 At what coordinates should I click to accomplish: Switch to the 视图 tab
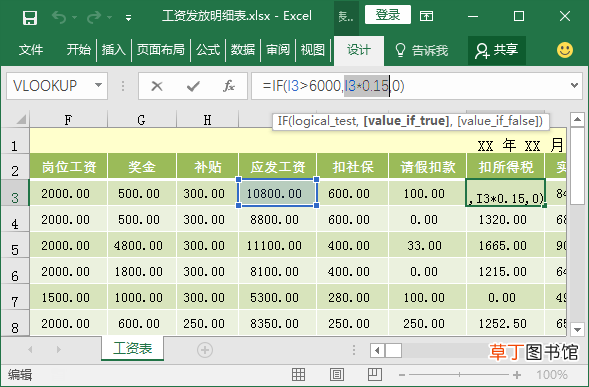[313, 50]
